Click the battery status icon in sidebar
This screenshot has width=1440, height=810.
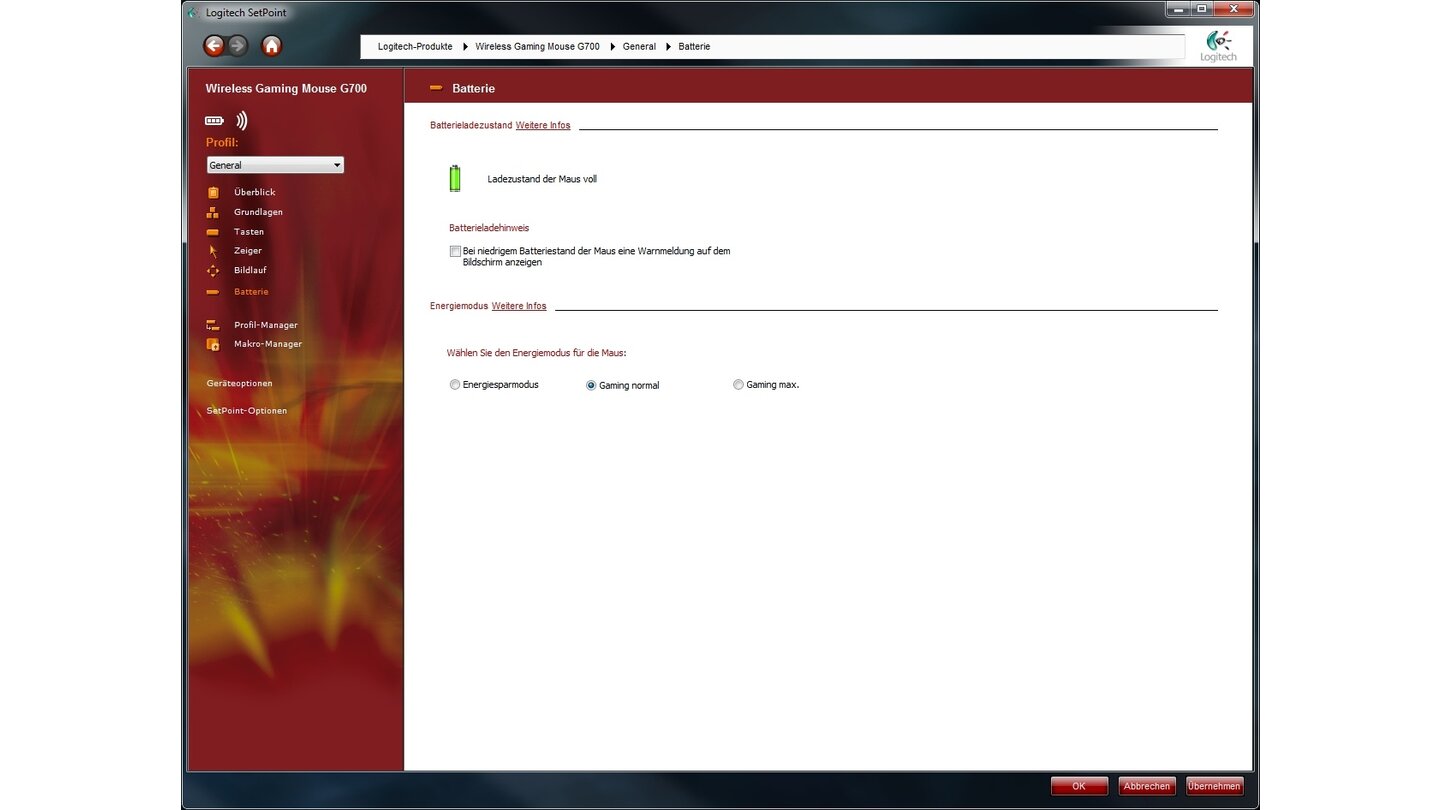214,121
